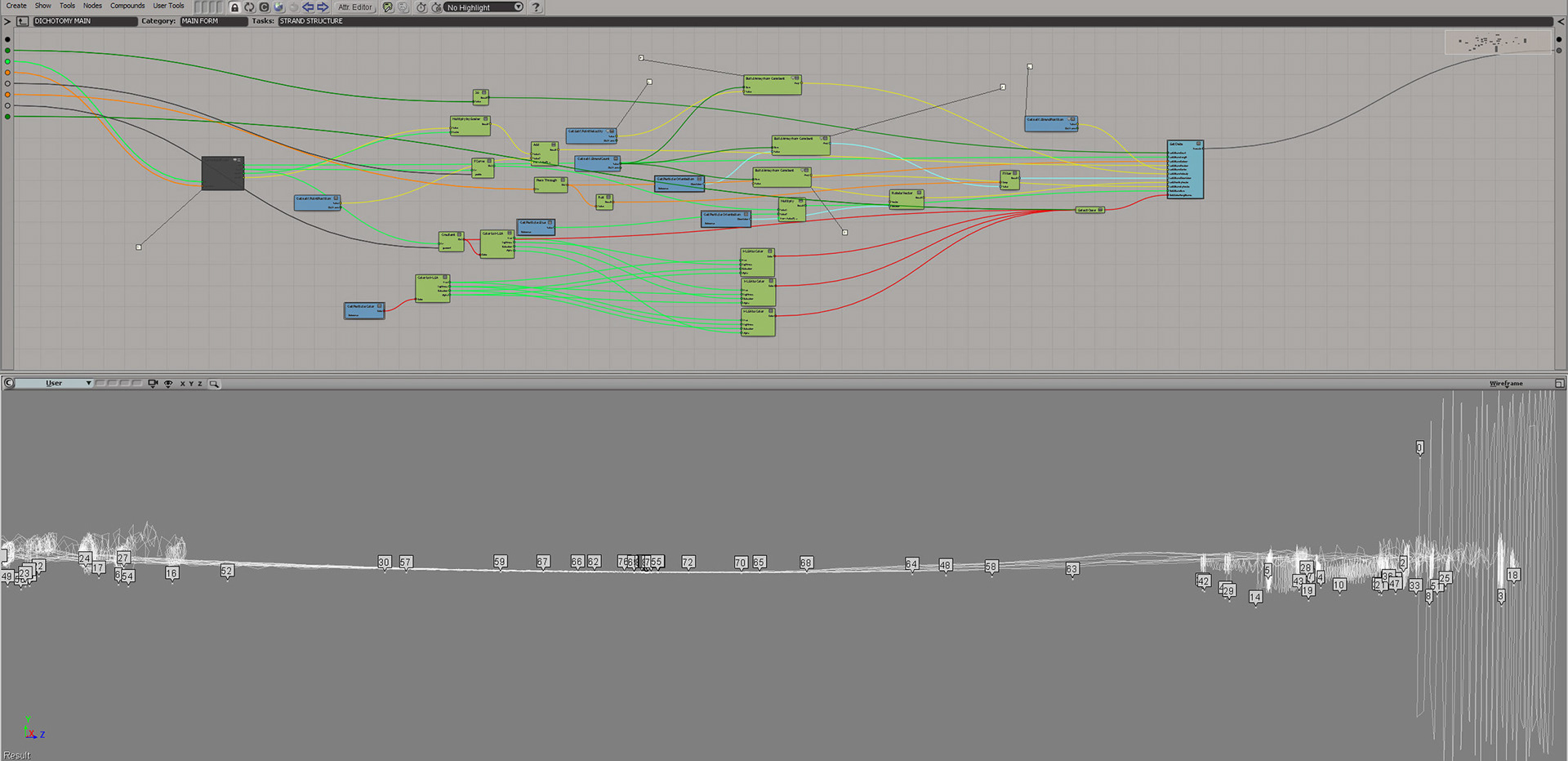
Task: Open the Nodes menu
Action: (92, 6)
